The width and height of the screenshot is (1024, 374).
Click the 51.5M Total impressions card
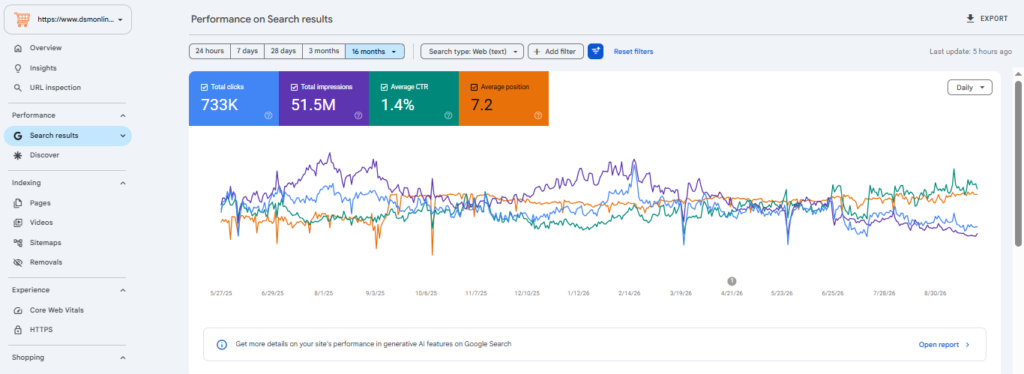[324, 99]
